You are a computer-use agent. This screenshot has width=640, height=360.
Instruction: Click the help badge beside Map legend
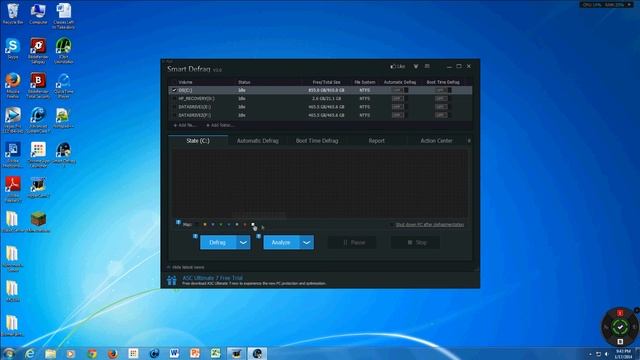[x=178, y=222]
